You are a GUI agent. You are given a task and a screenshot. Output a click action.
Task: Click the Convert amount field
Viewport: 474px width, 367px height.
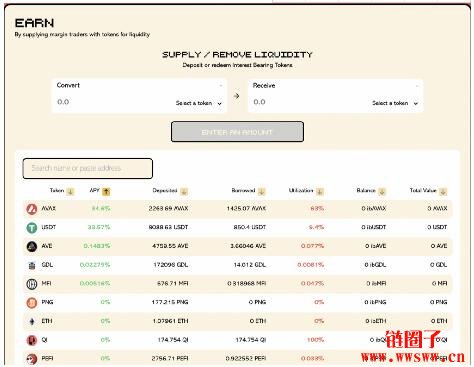[x=113, y=102]
